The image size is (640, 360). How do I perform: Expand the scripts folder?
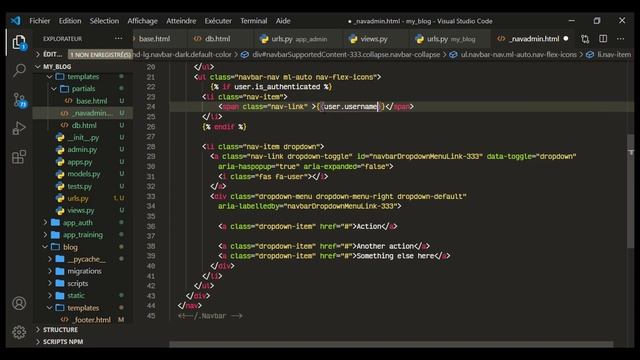(x=50, y=283)
